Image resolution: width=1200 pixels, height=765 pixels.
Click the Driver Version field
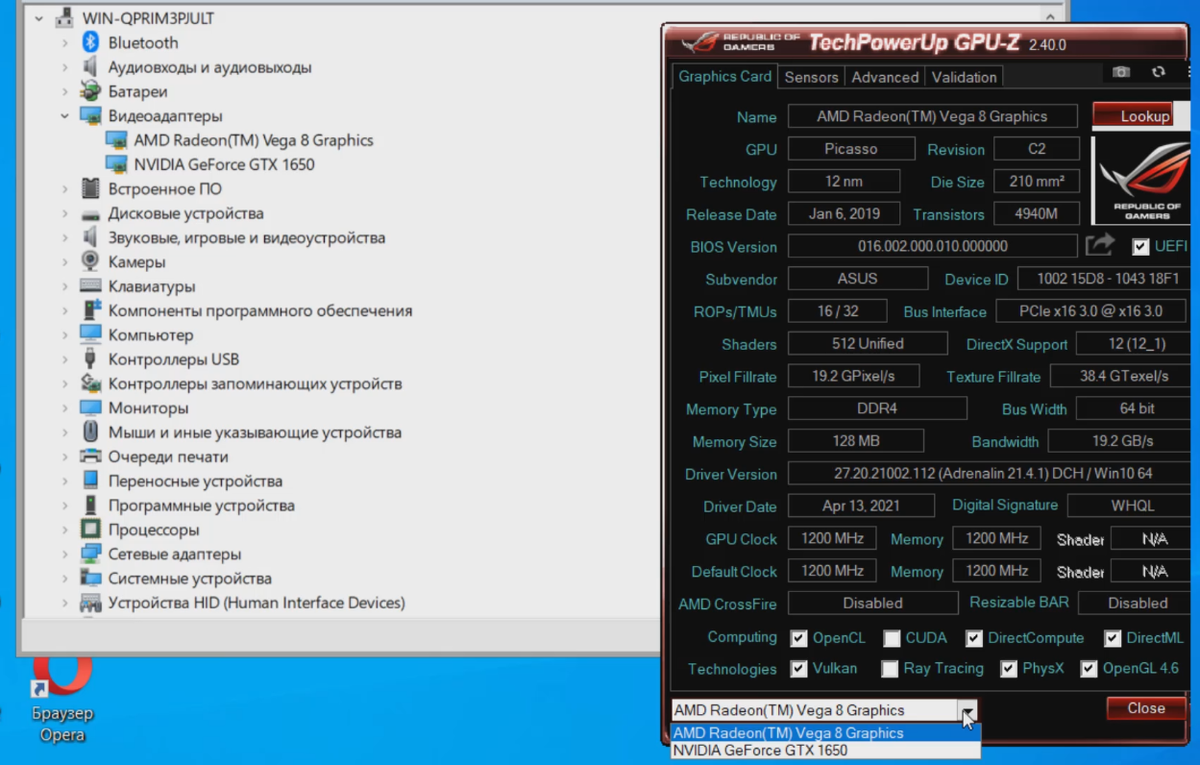coord(988,473)
